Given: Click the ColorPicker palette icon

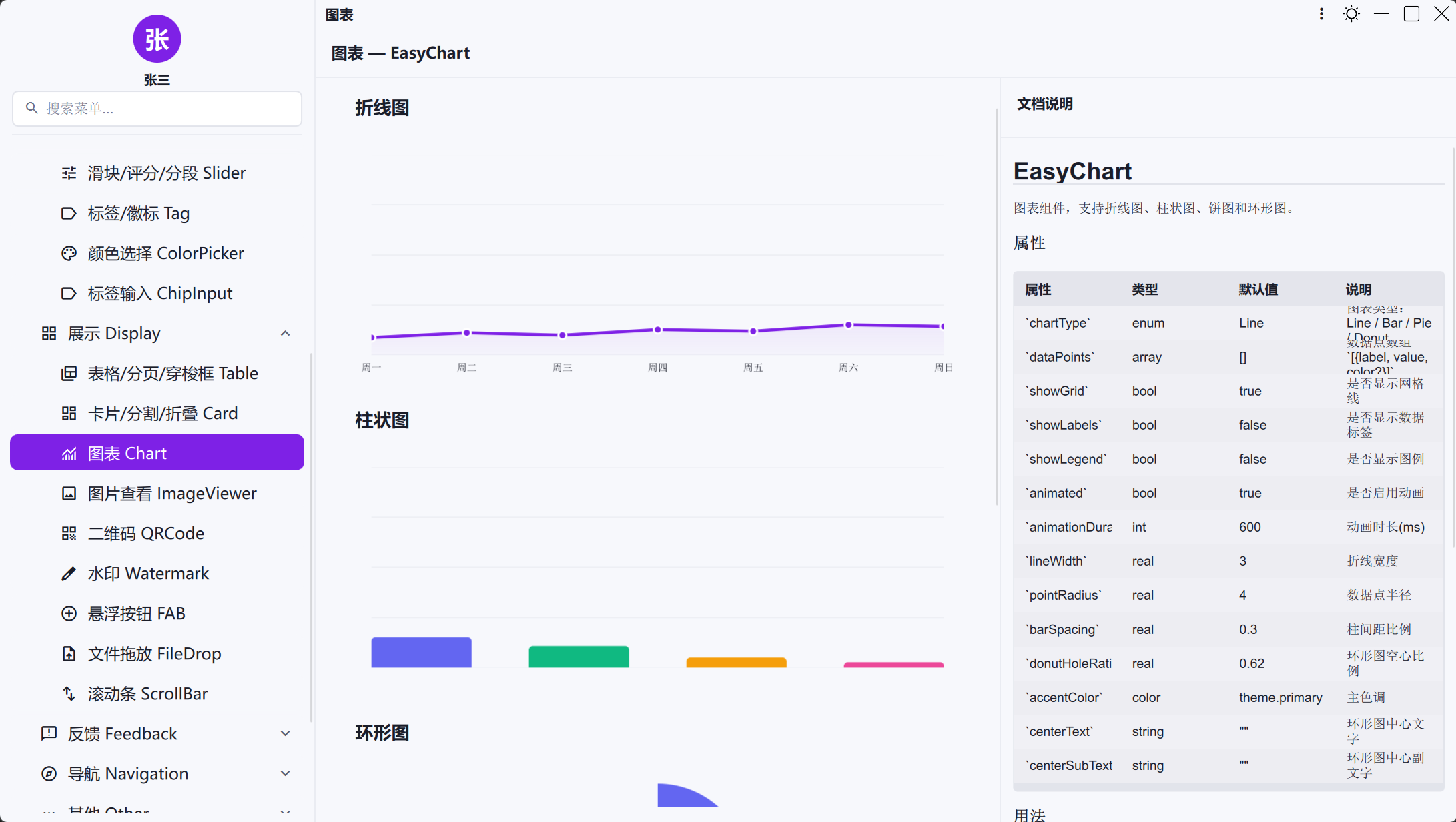Looking at the screenshot, I should click(x=69, y=254).
